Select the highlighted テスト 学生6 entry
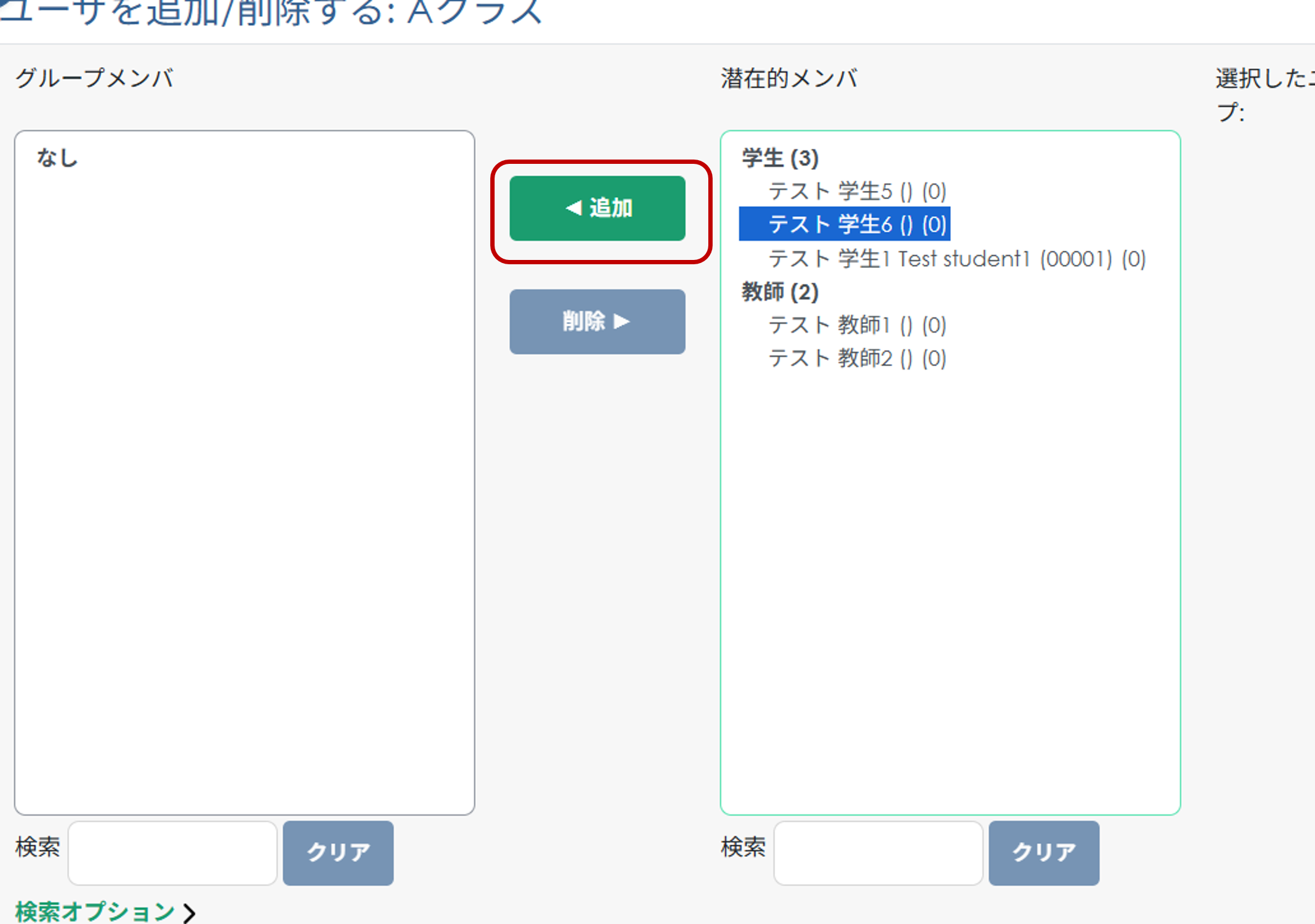The image size is (1315, 924). pyautogui.click(x=844, y=224)
